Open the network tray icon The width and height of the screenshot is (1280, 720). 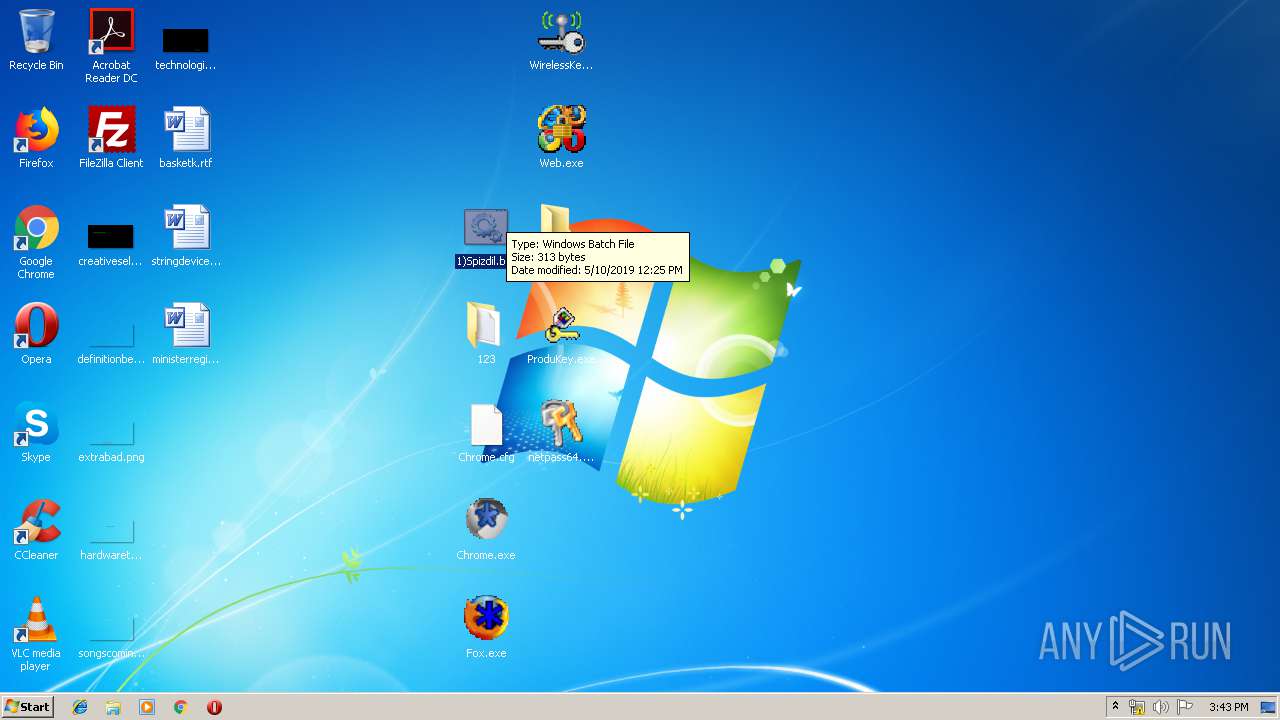click(1137, 707)
